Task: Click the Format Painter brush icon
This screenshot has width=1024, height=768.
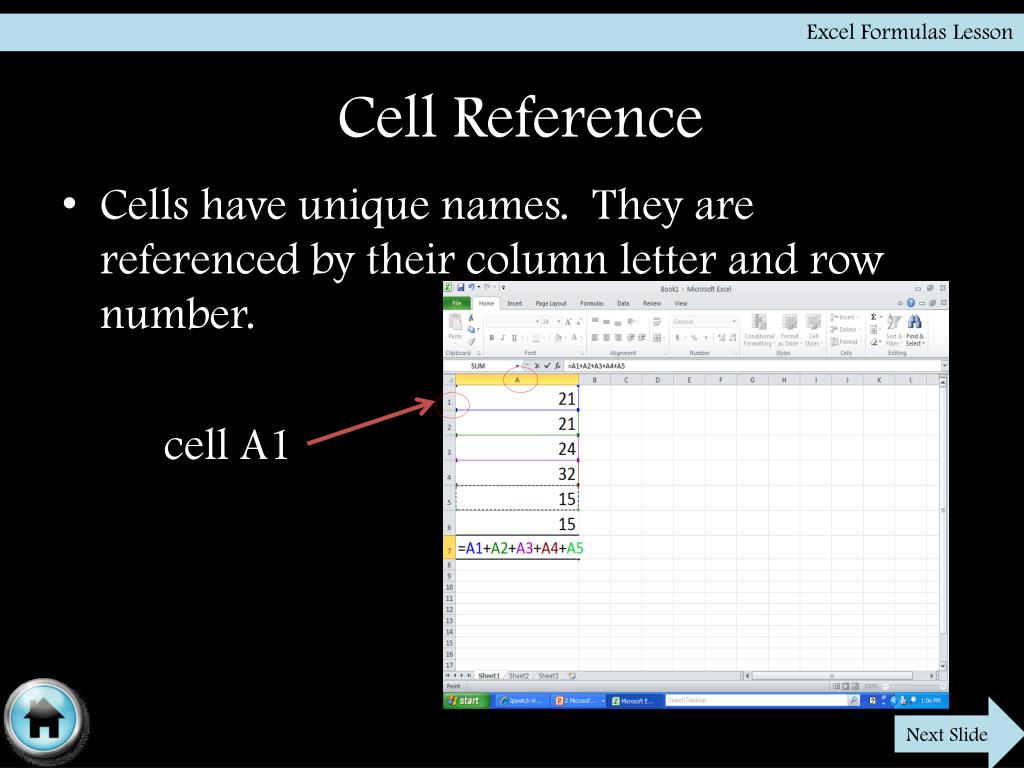Action: tap(471, 342)
